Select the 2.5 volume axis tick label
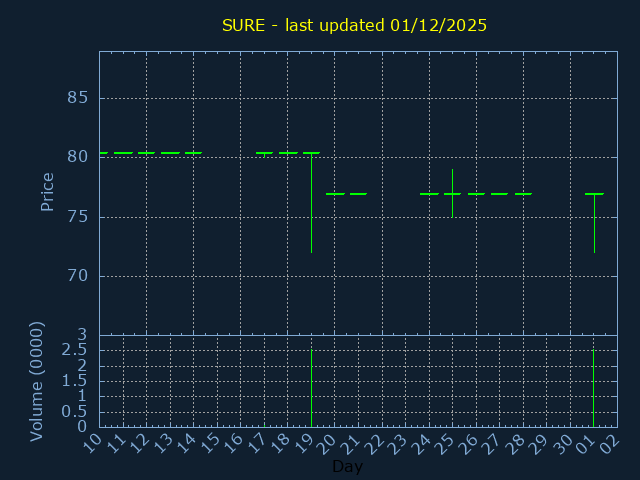Viewport: 640px width, 480px height. click(74, 350)
